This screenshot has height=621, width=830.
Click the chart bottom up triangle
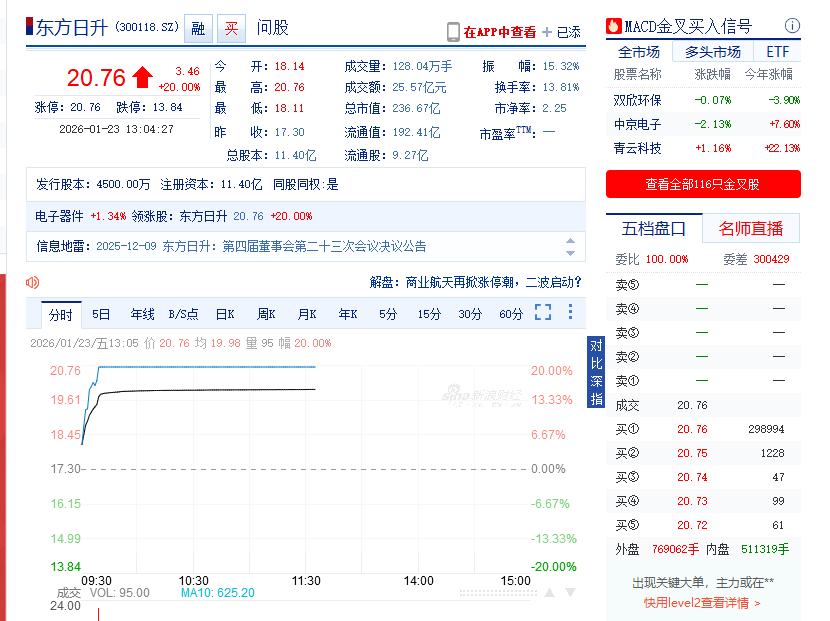pos(549,592)
